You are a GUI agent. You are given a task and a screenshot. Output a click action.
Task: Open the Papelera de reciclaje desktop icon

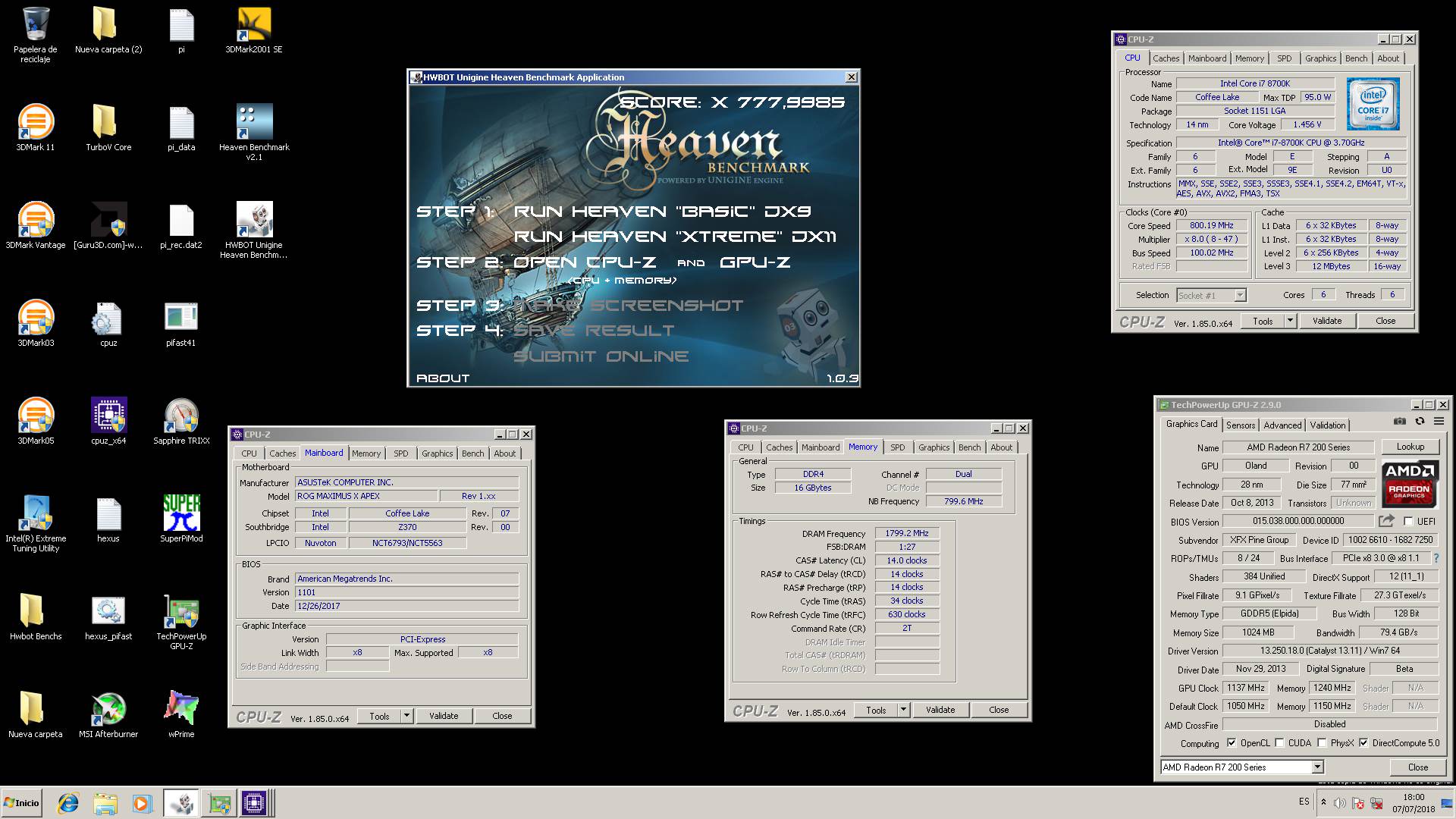pyautogui.click(x=36, y=34)
